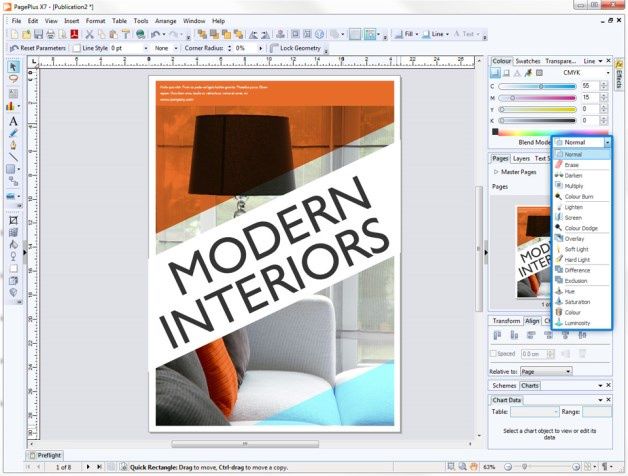The image size is (628, 476).
Task: Click the Save icon in toolbar
Action: (38, 34)
